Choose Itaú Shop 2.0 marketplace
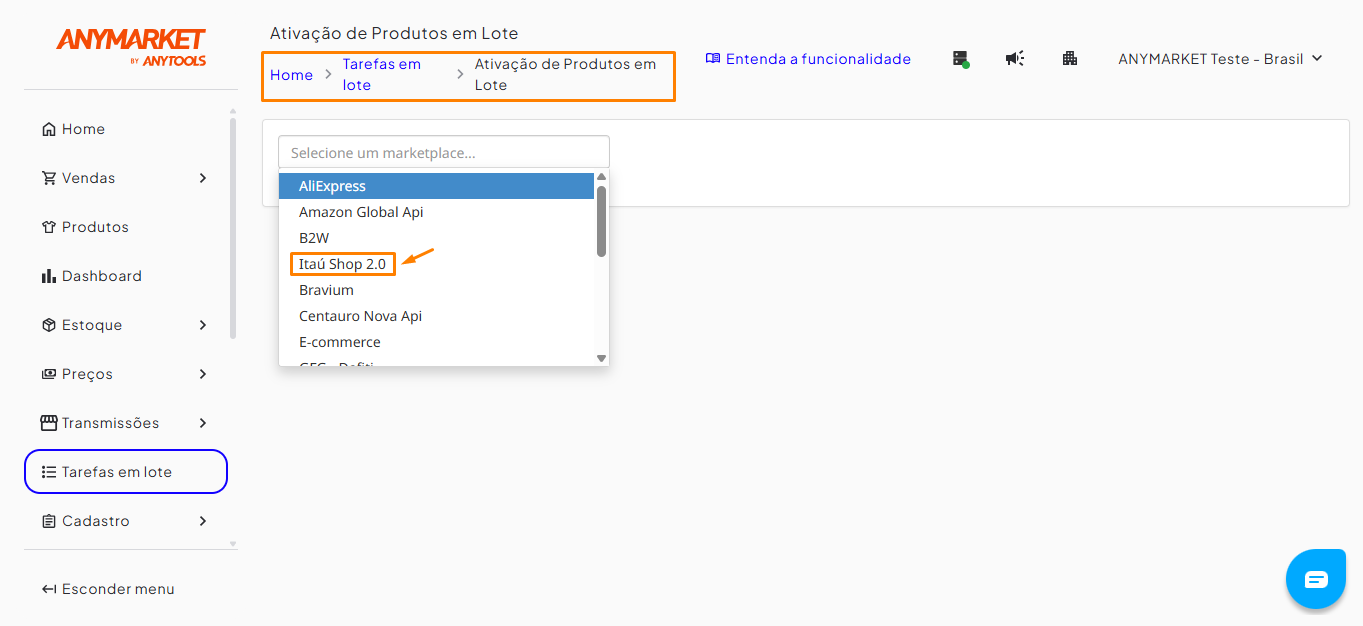1363x626 pixels. pyautogui.click(x=436, y=264)
